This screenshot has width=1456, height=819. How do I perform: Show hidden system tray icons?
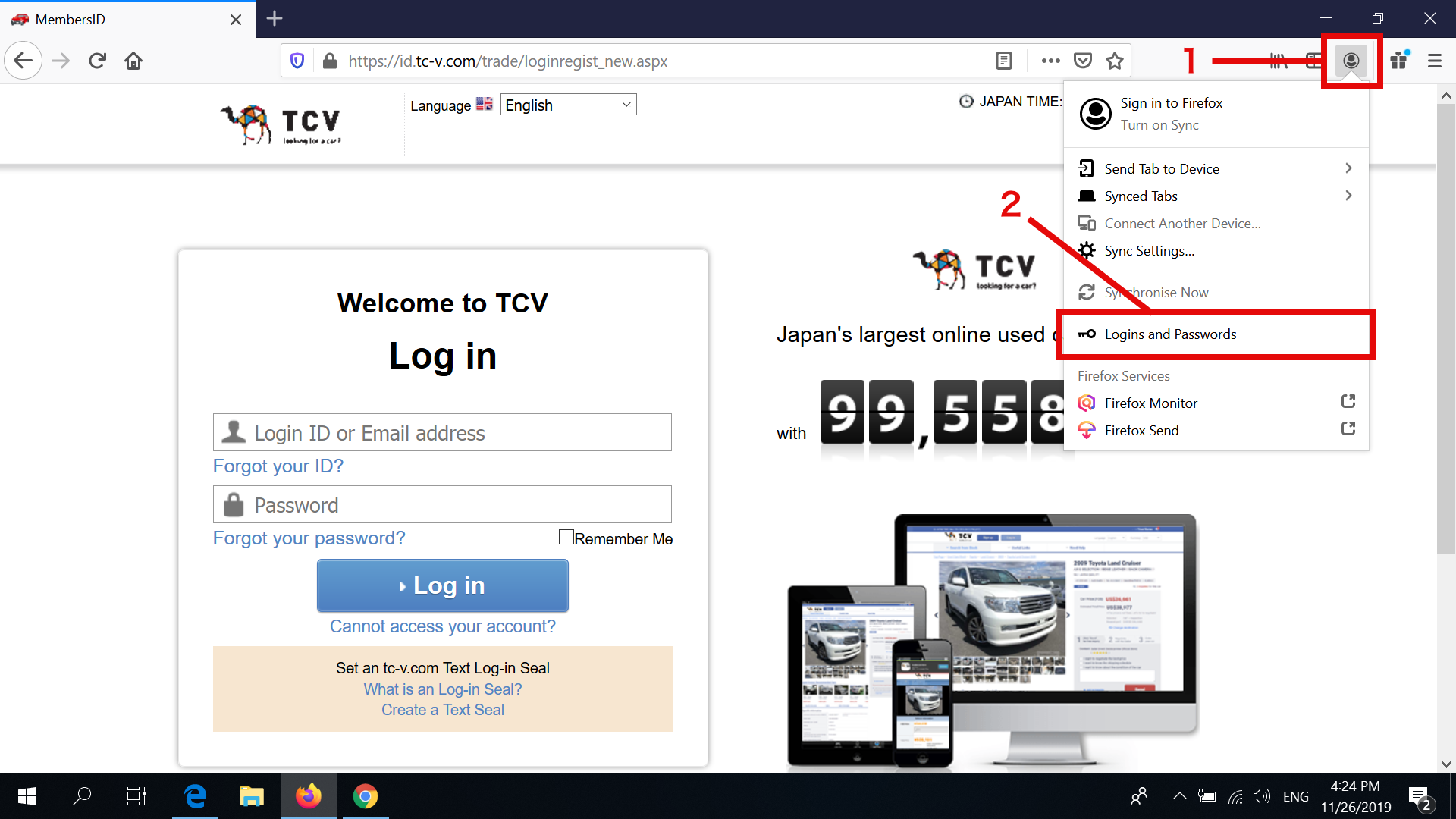pos(1179,796)
